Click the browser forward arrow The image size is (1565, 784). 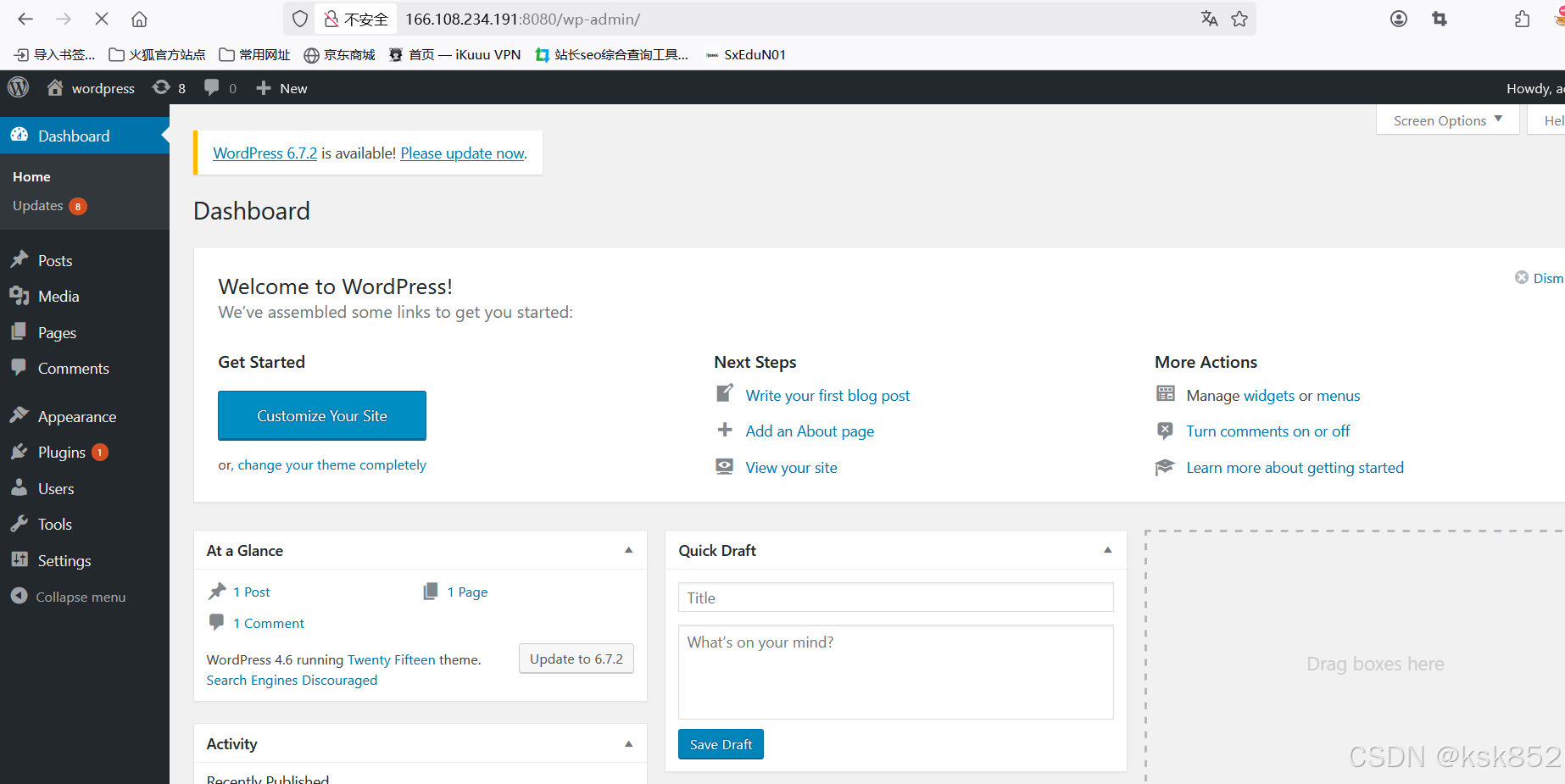tap(63, 19)
